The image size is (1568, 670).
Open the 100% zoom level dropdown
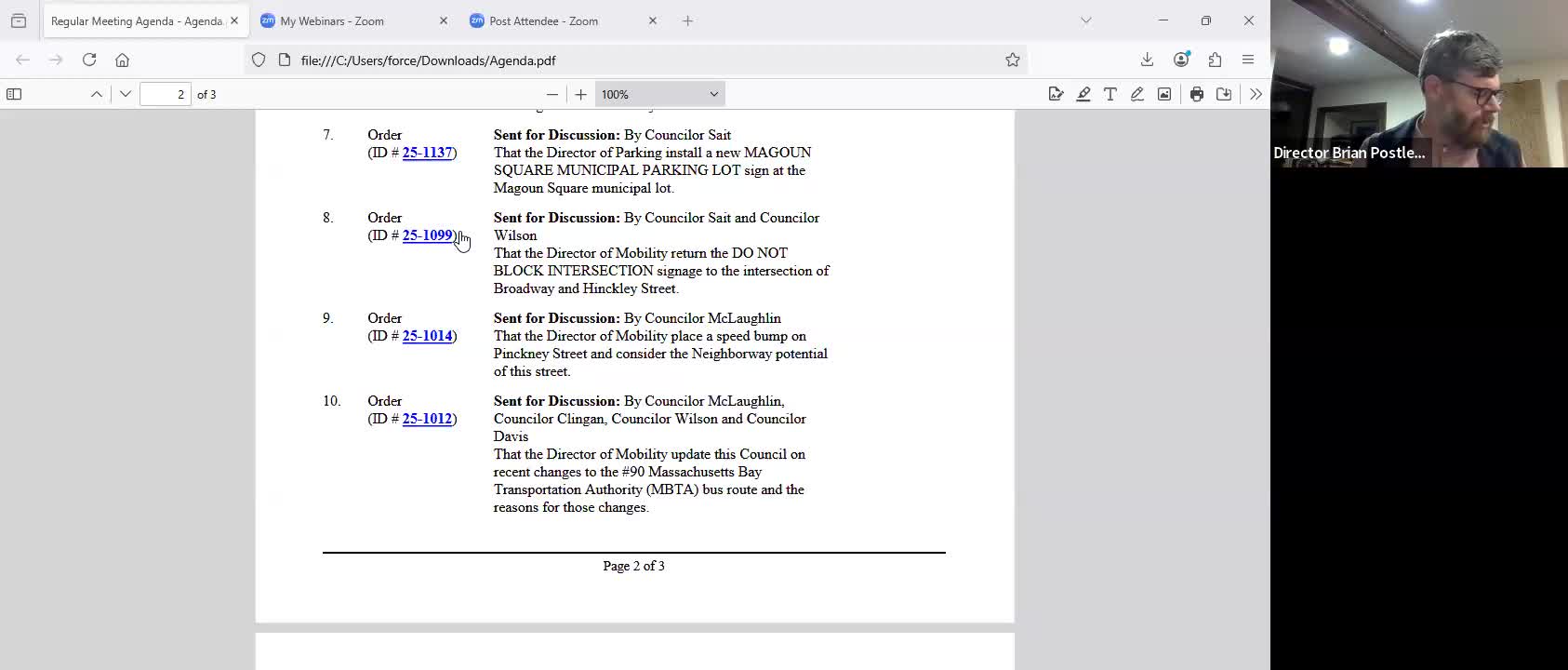click(659, 94)
